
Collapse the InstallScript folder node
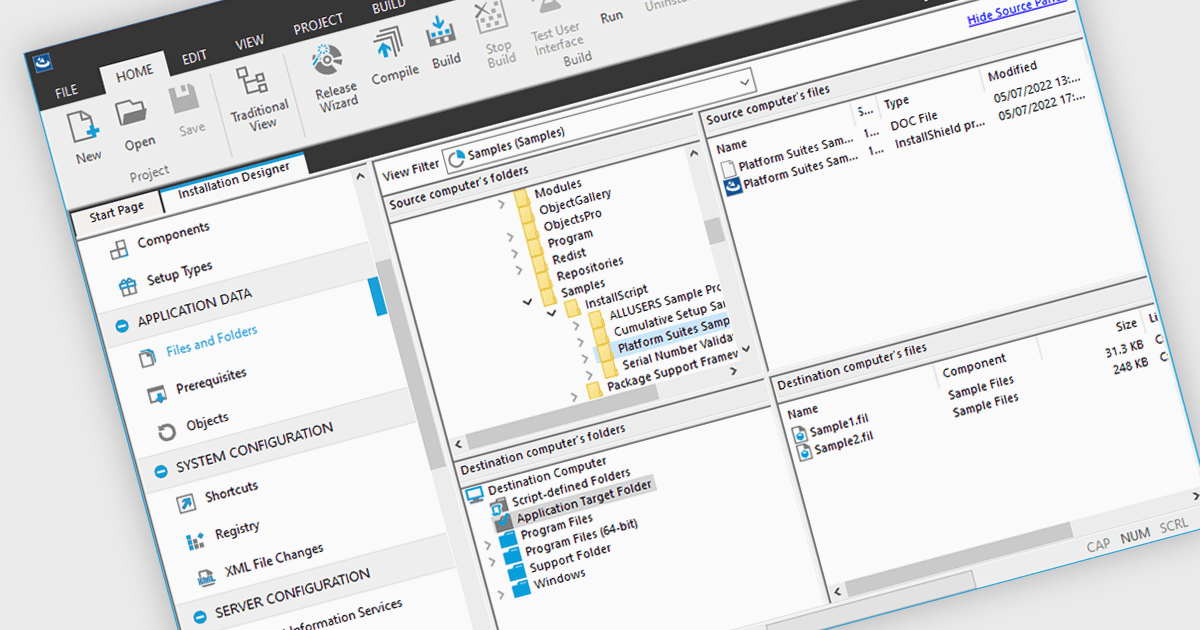coord(549,312)
